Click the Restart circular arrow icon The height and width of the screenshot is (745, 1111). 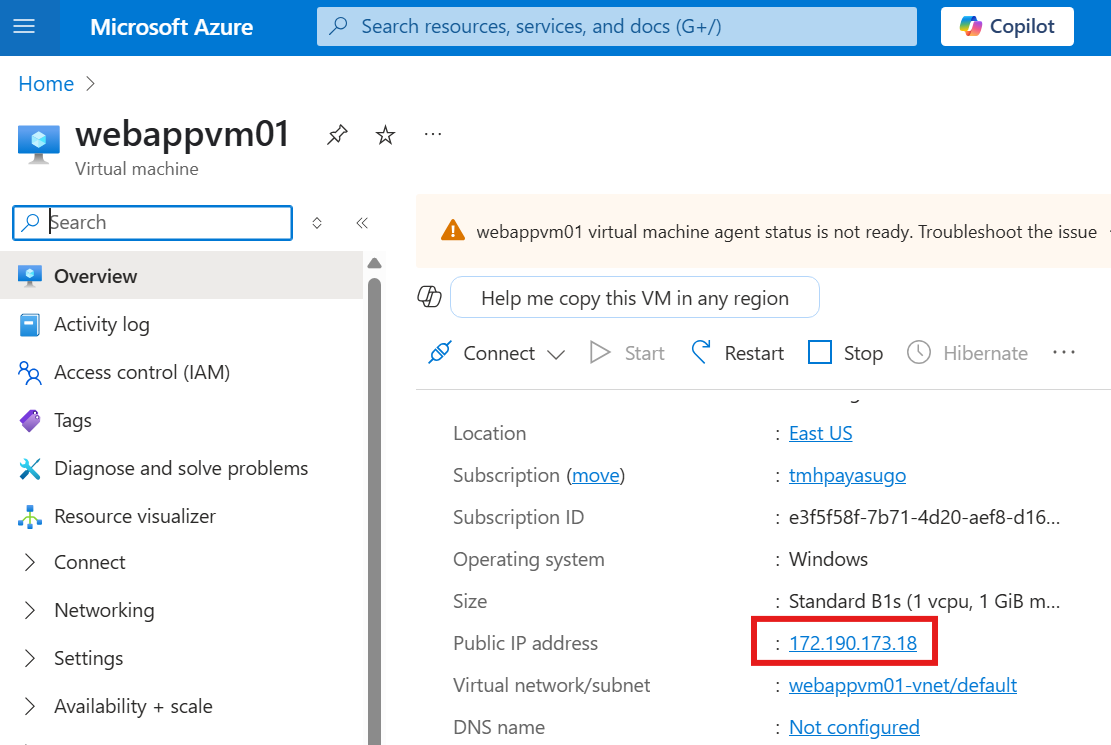click(701, 352)
